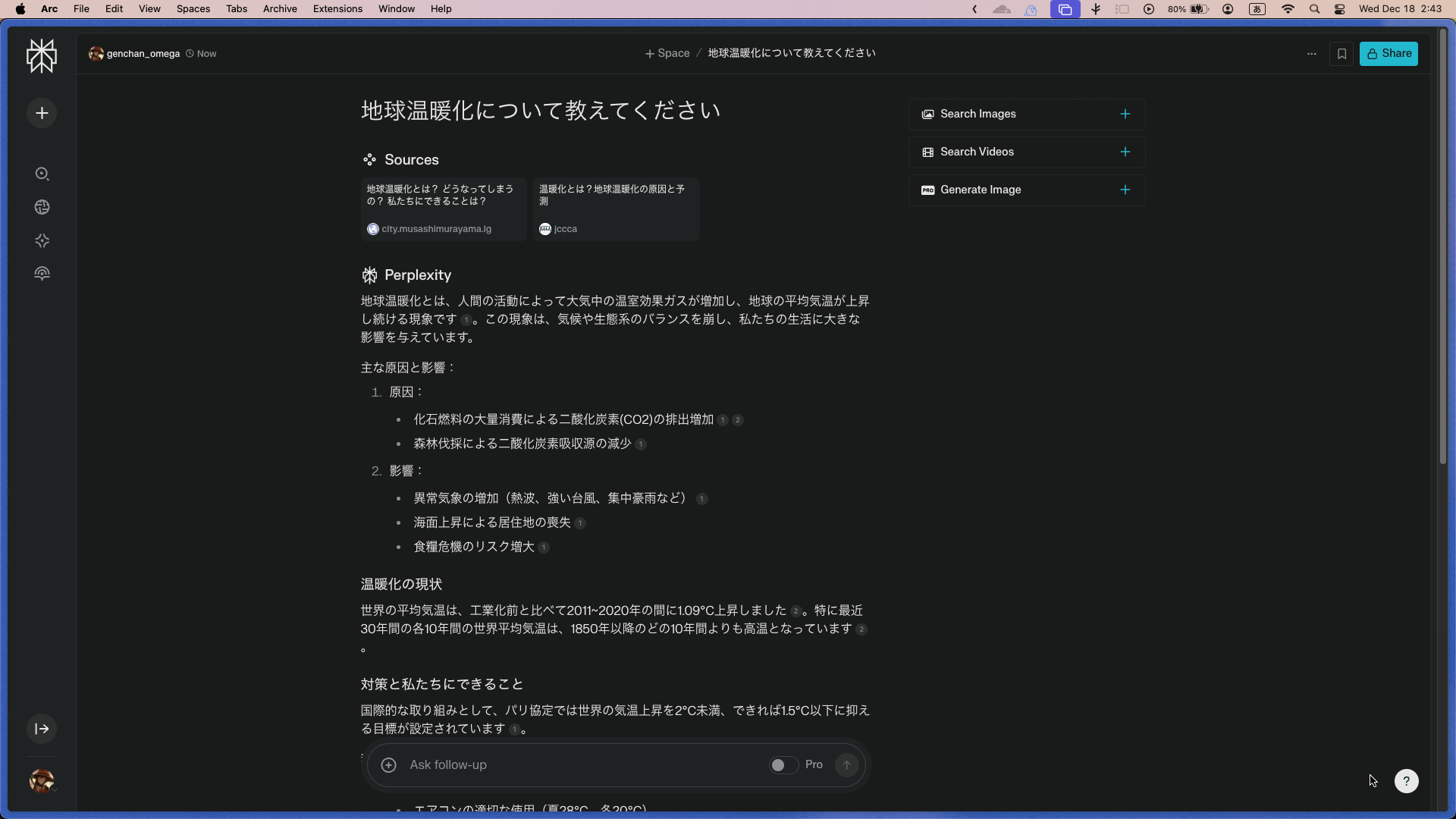1456x819 pixels.
Task: Open the Tabs menu in the menu bar
Action: (237, 8)
